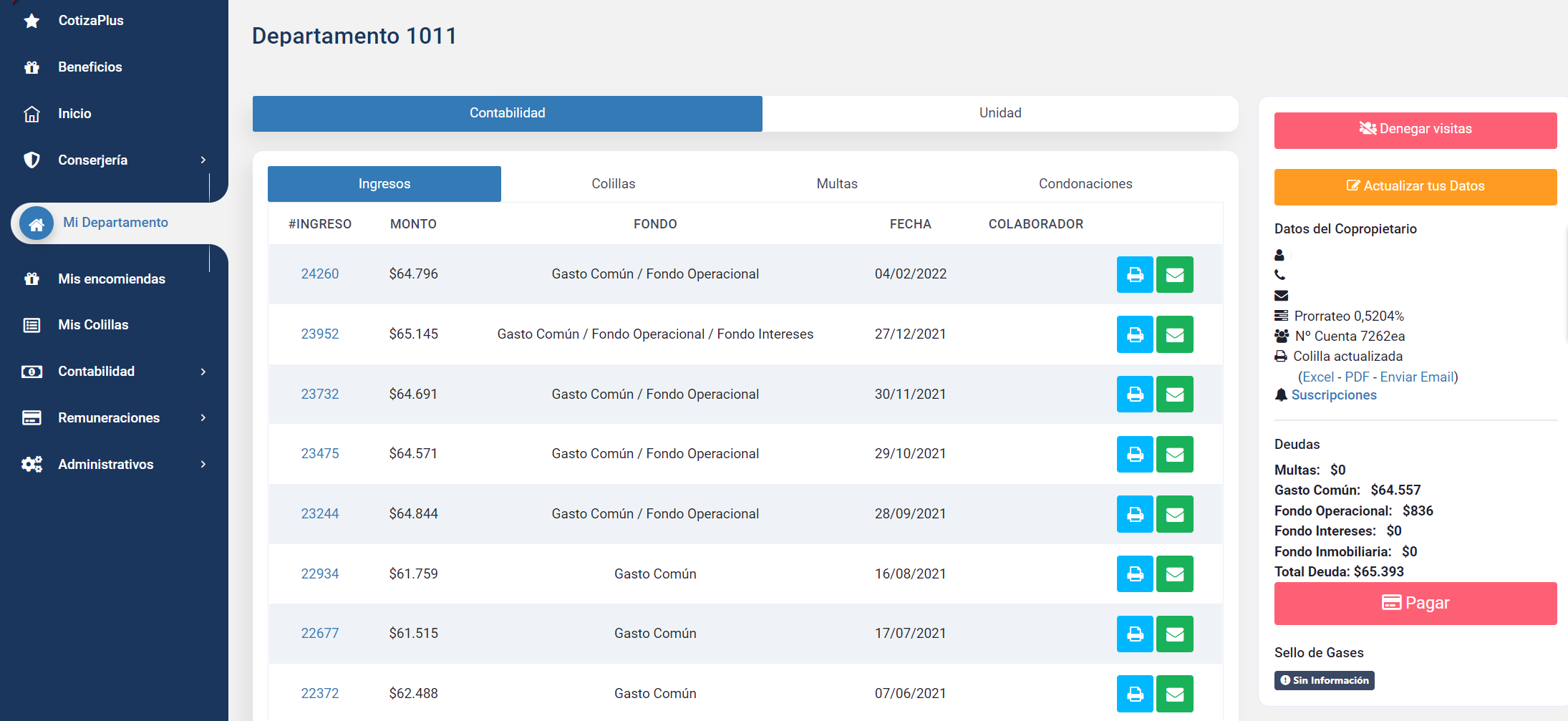
Task: Click the #INGRESO column header
Action: 320,224
